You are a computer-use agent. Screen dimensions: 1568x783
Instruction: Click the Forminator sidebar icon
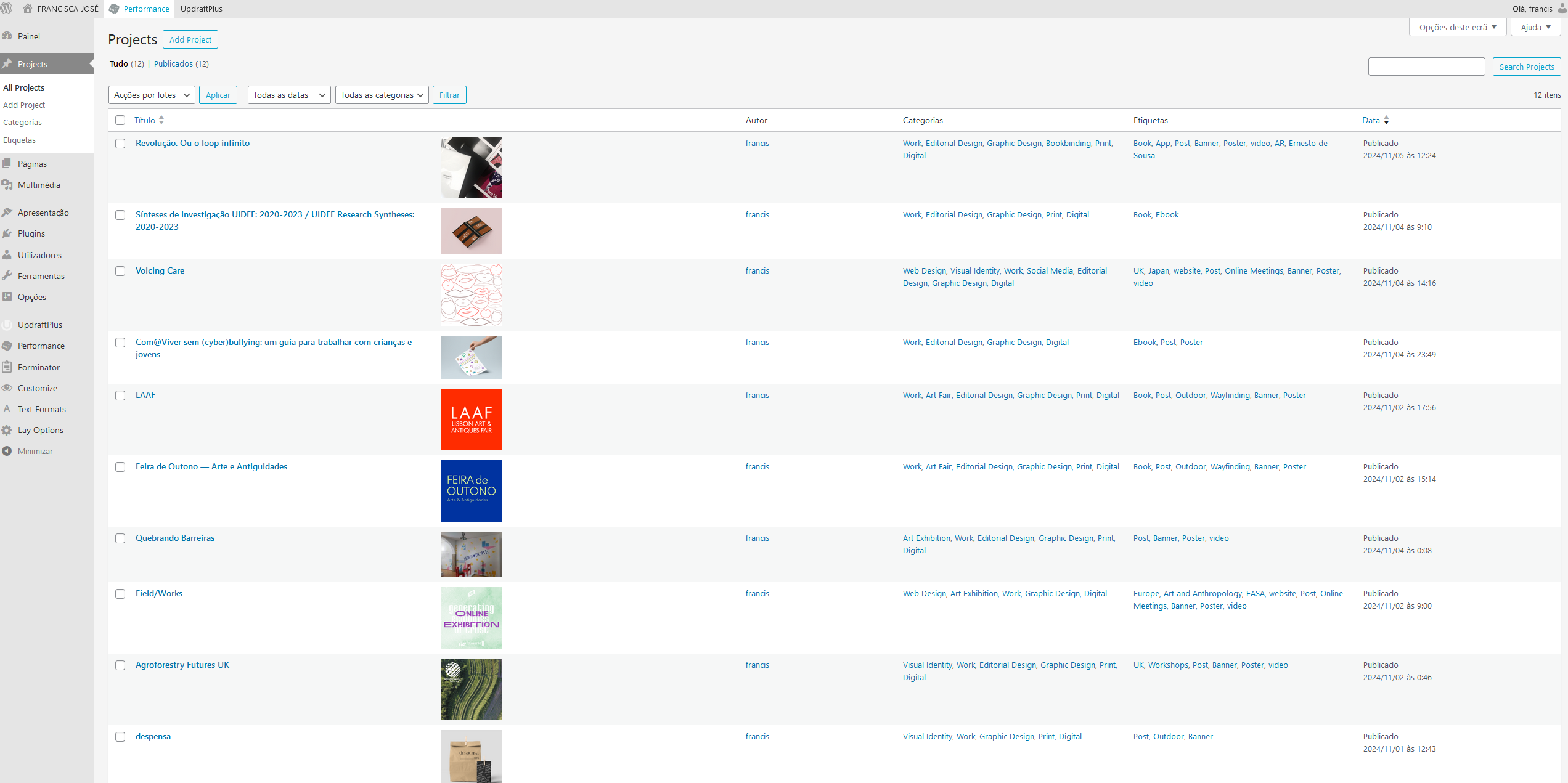(x=7, y=367)
